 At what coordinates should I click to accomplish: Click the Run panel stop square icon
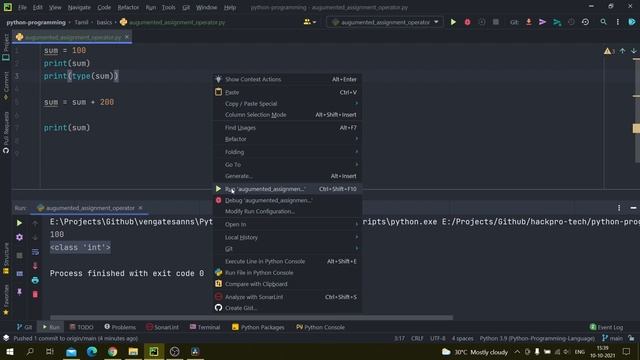point(19,255)
